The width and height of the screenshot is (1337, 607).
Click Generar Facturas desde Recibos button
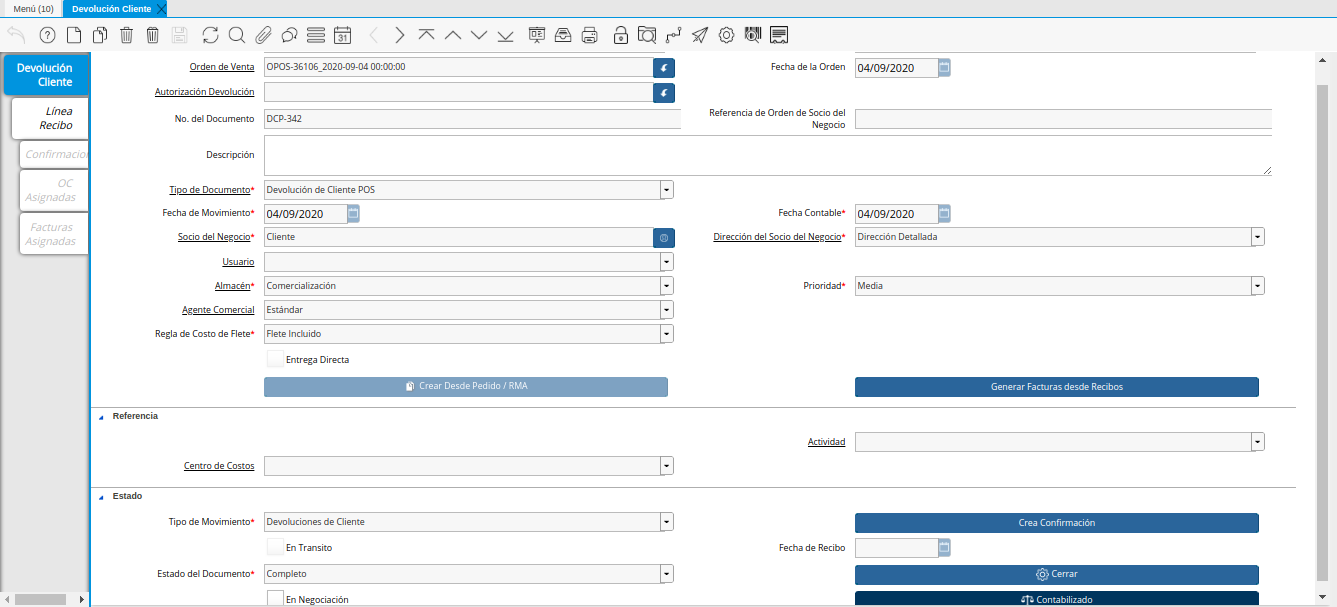coord(1056,387)
